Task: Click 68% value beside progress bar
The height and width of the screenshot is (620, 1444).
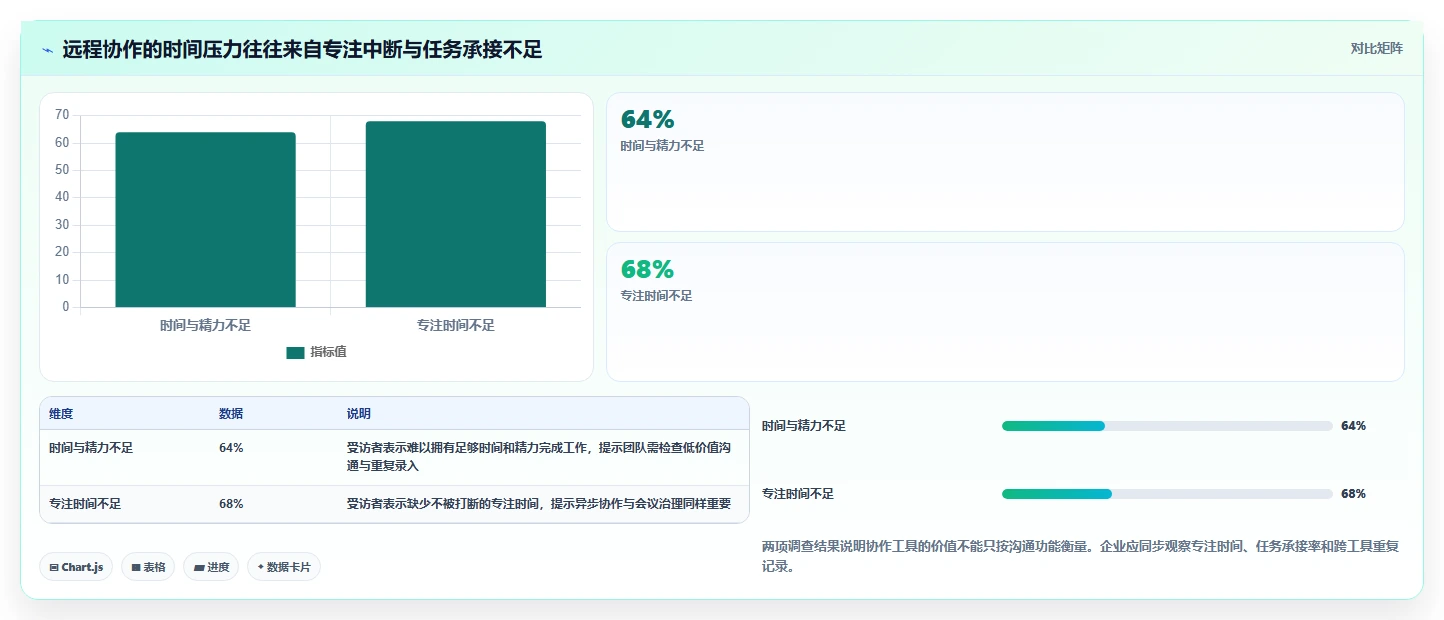Action: [x=1353, y=494]
